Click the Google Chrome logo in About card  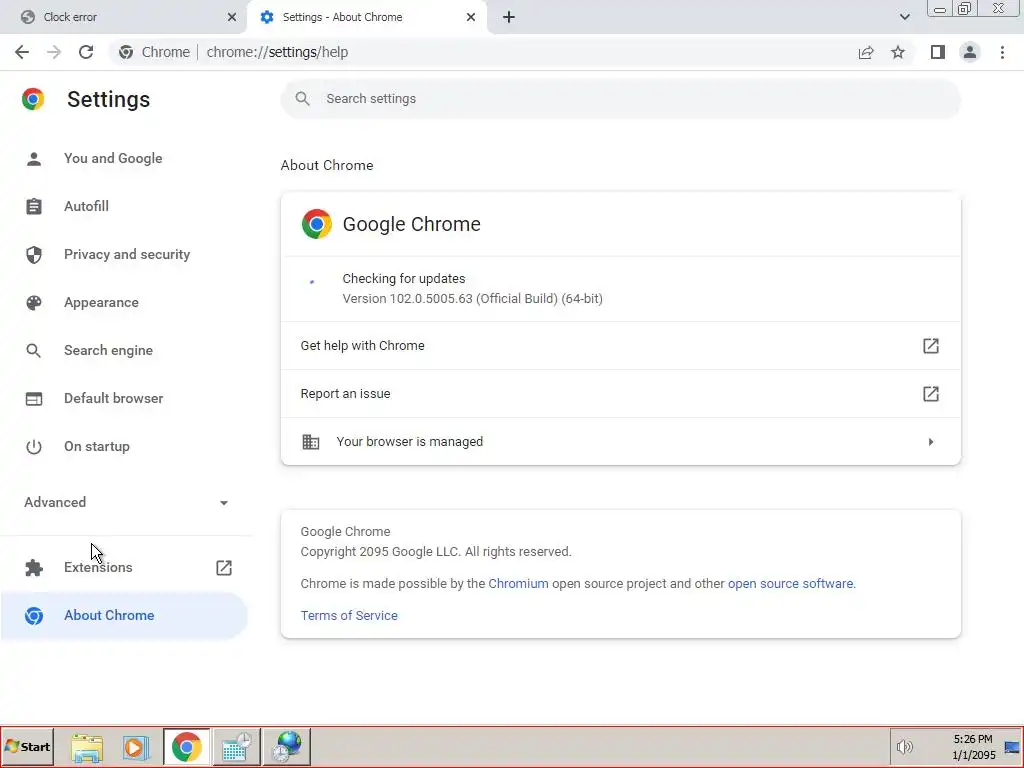[317, 224]
